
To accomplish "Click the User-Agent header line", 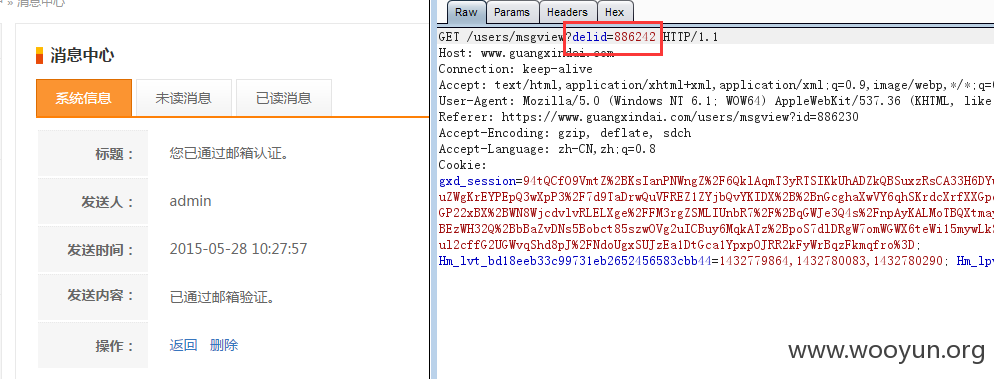I will 716,101.
